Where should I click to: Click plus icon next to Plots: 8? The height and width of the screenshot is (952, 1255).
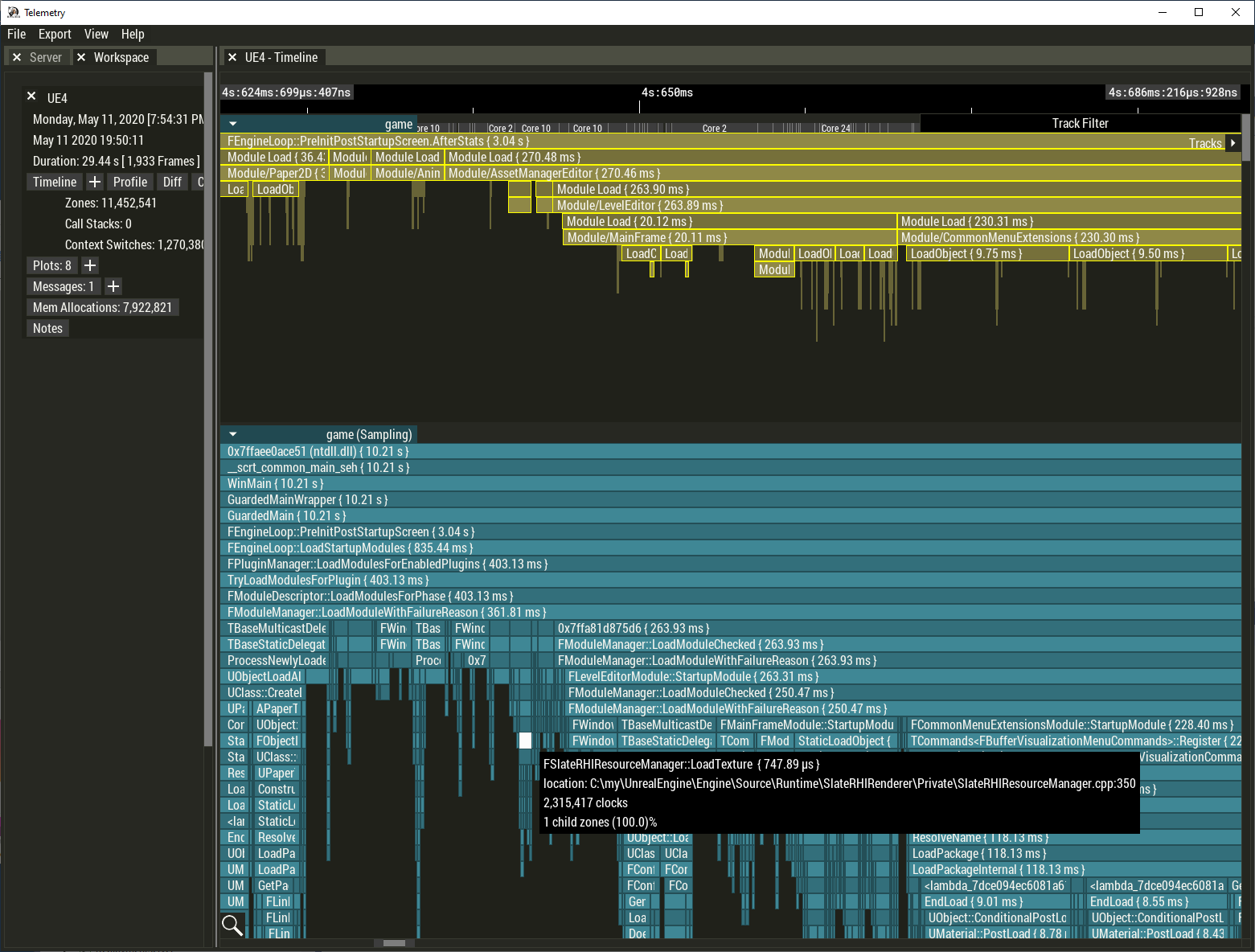pyautogui.click(x=90, y=266)
